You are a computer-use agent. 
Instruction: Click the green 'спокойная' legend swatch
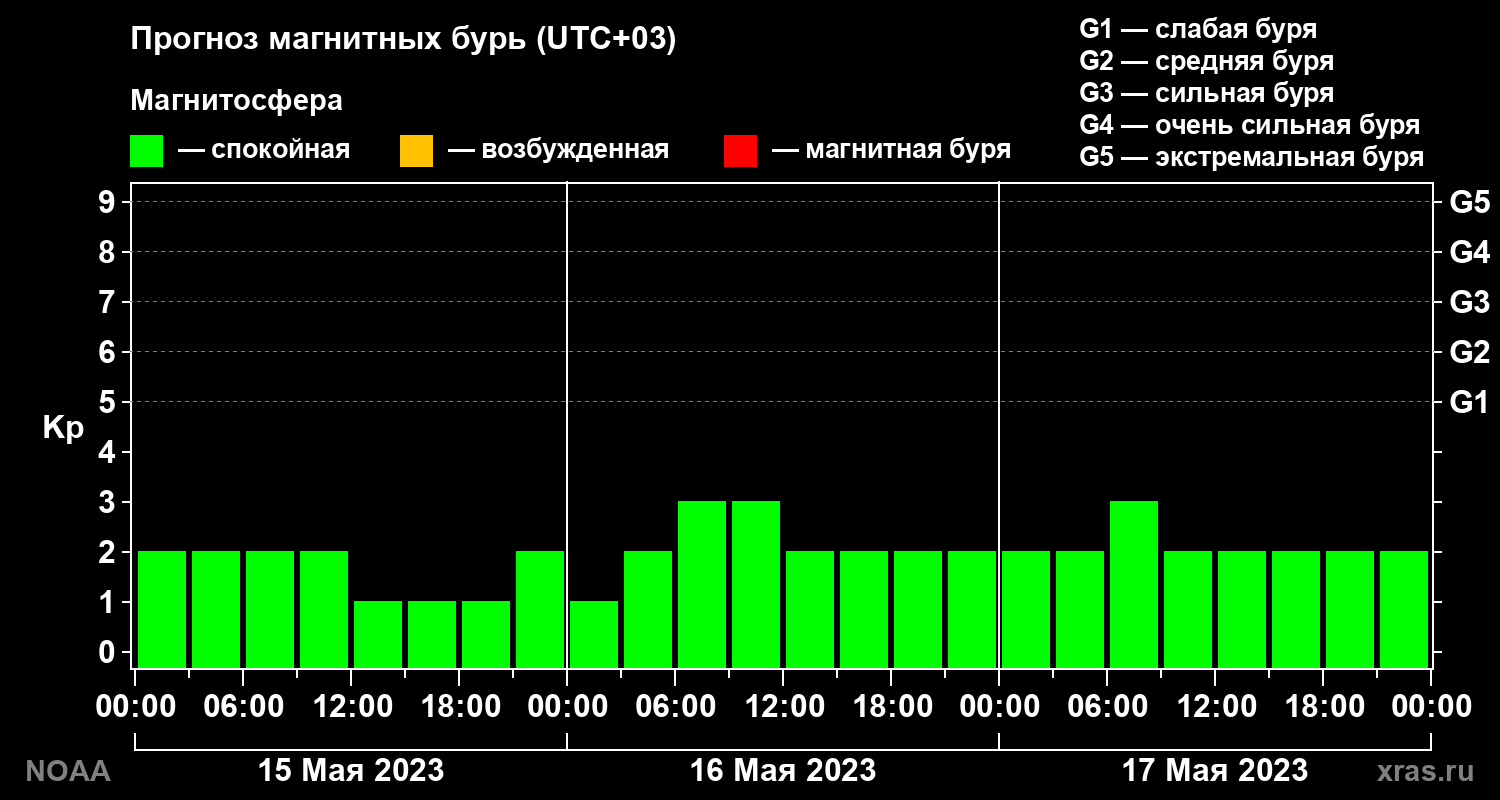click(x=146, y=151)
